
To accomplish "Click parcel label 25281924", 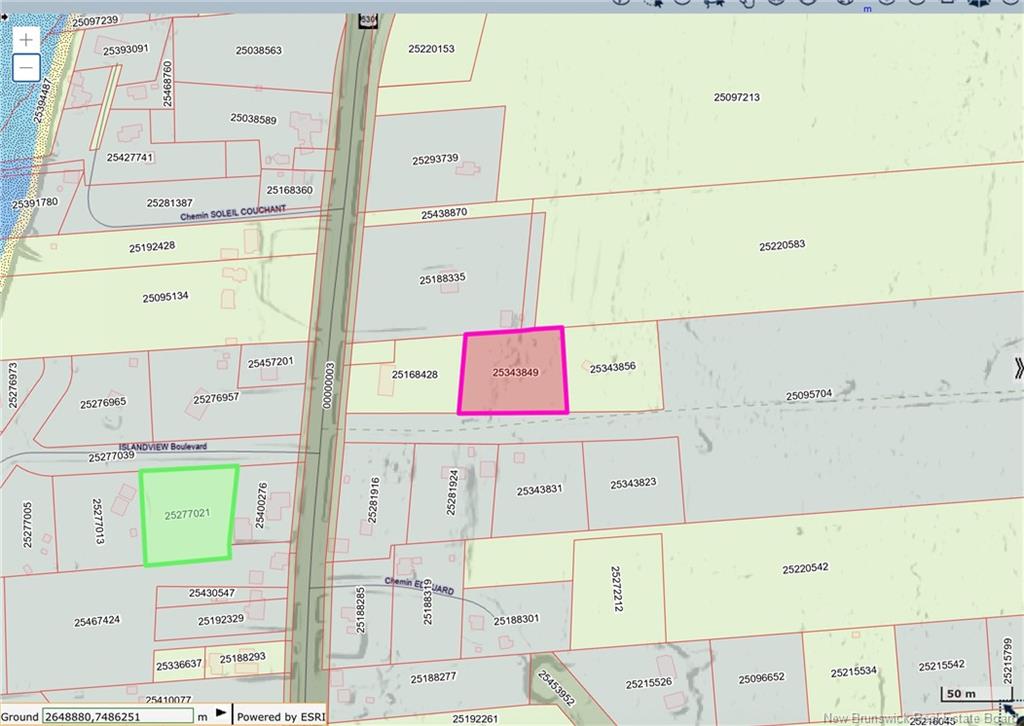I will click(453, 492).
